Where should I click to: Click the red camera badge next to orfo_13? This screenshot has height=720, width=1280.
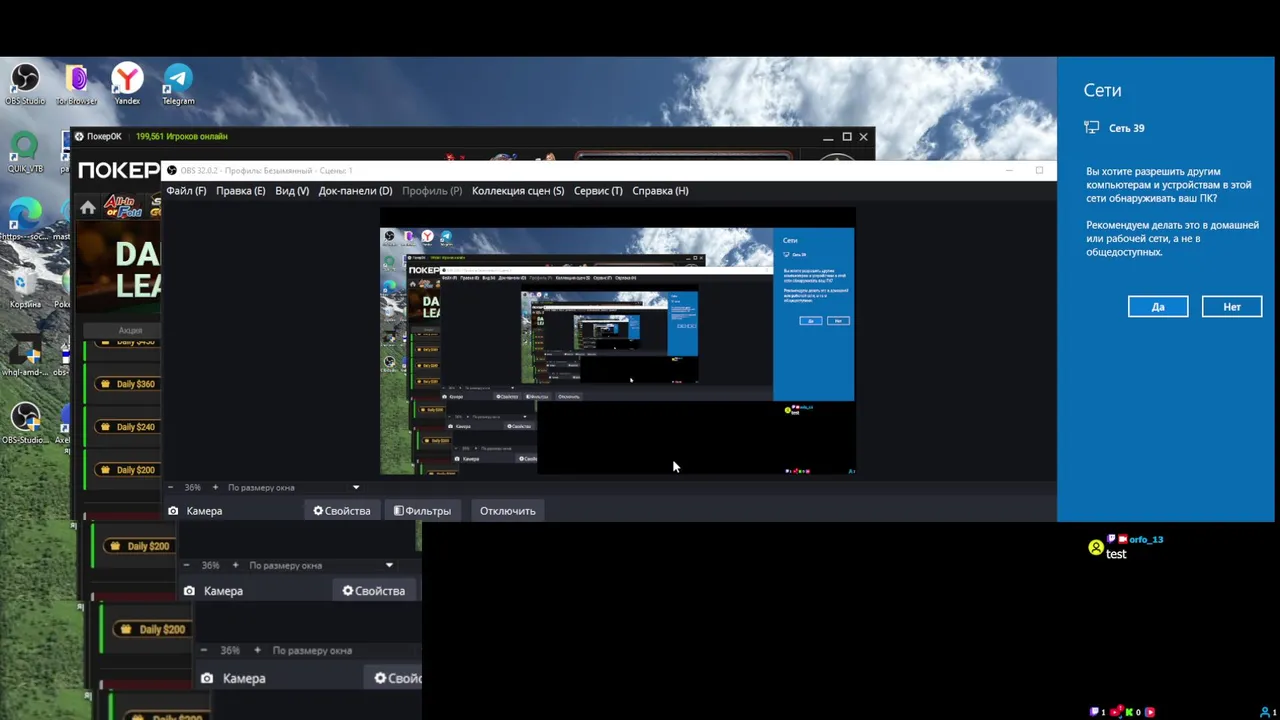tap(1123, 539)
